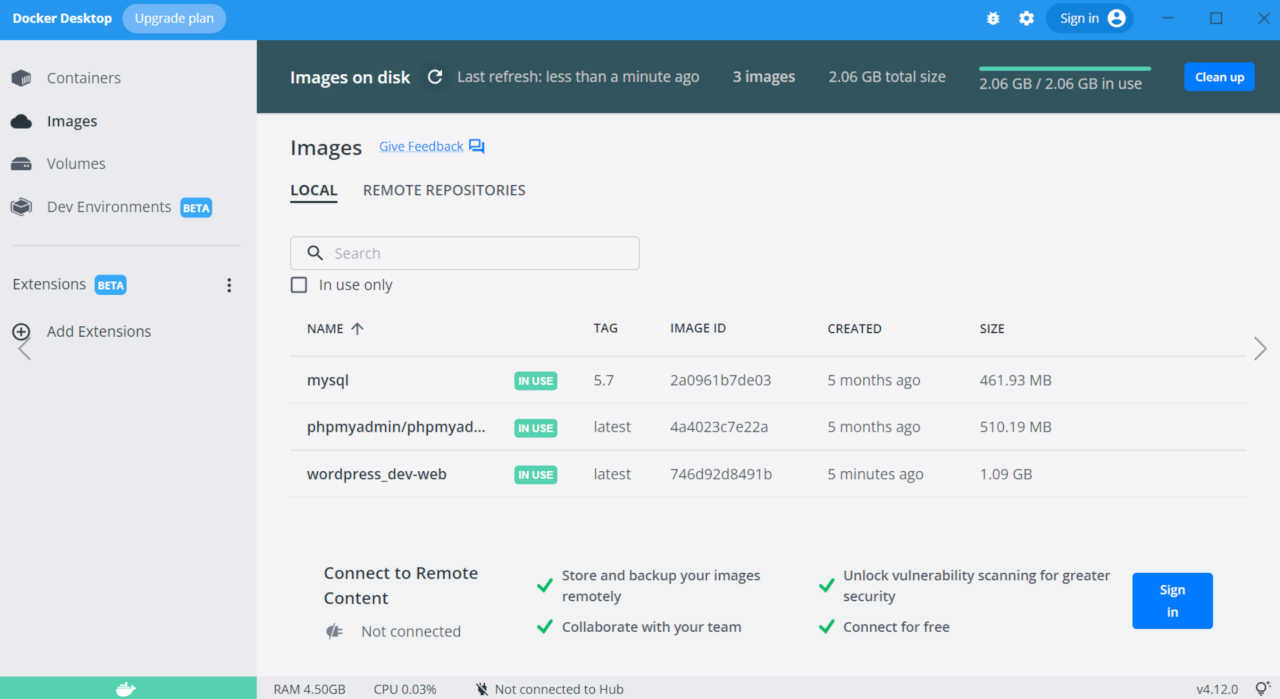Minimize the Docker Desktop window
1280x699 pixels.
(x=1169, y=18)
